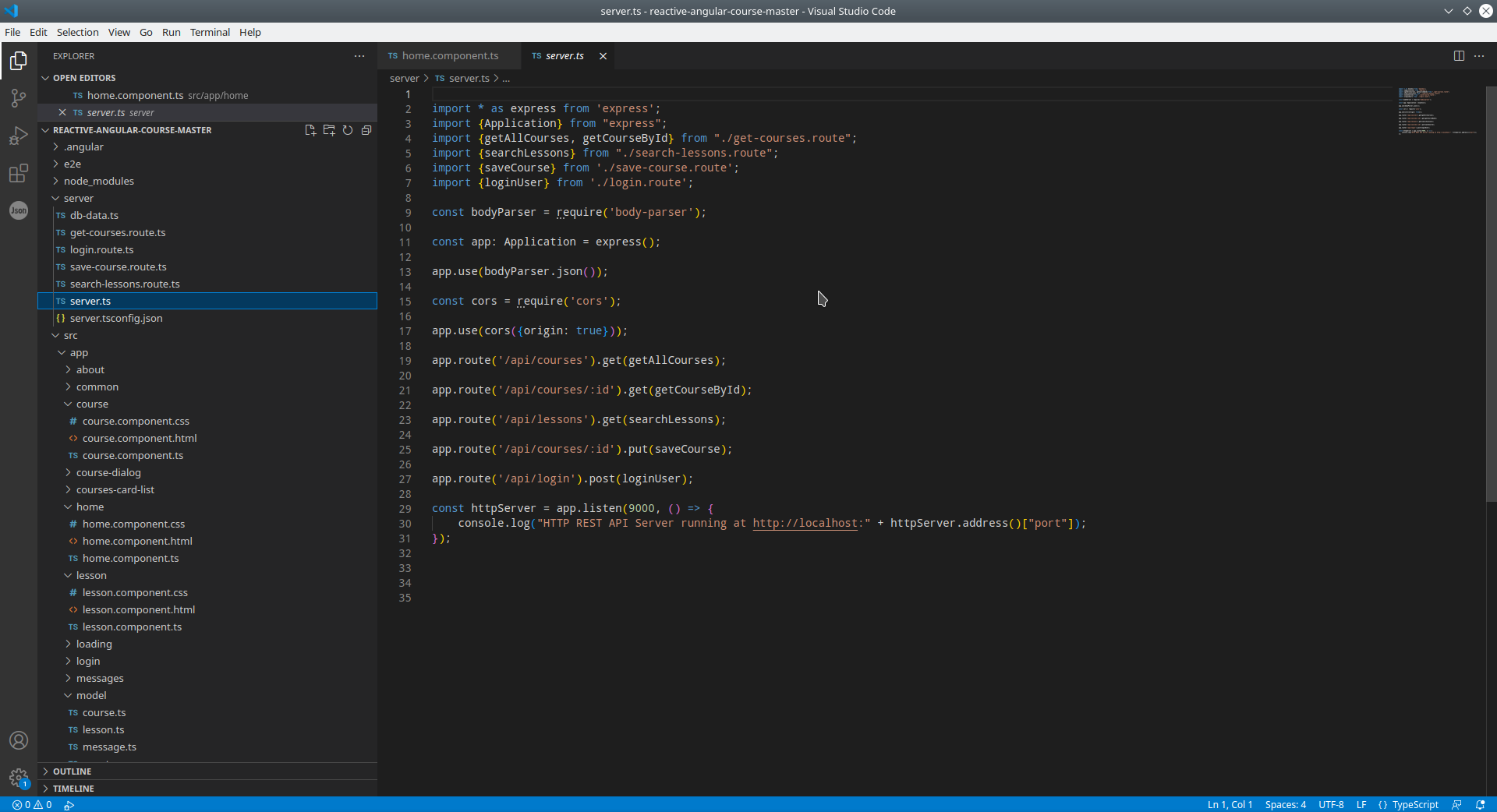1497x812 pixels.
Task: Open the Run menu
Action: tap(171, 32)
